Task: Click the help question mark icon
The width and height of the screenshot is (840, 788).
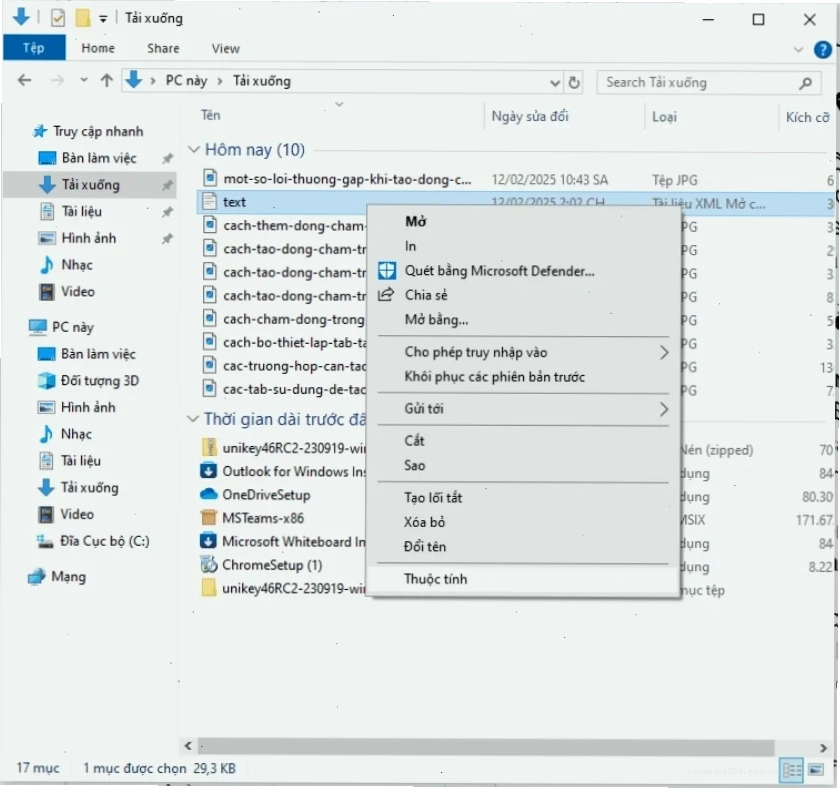Action: [x=822, y=49]
